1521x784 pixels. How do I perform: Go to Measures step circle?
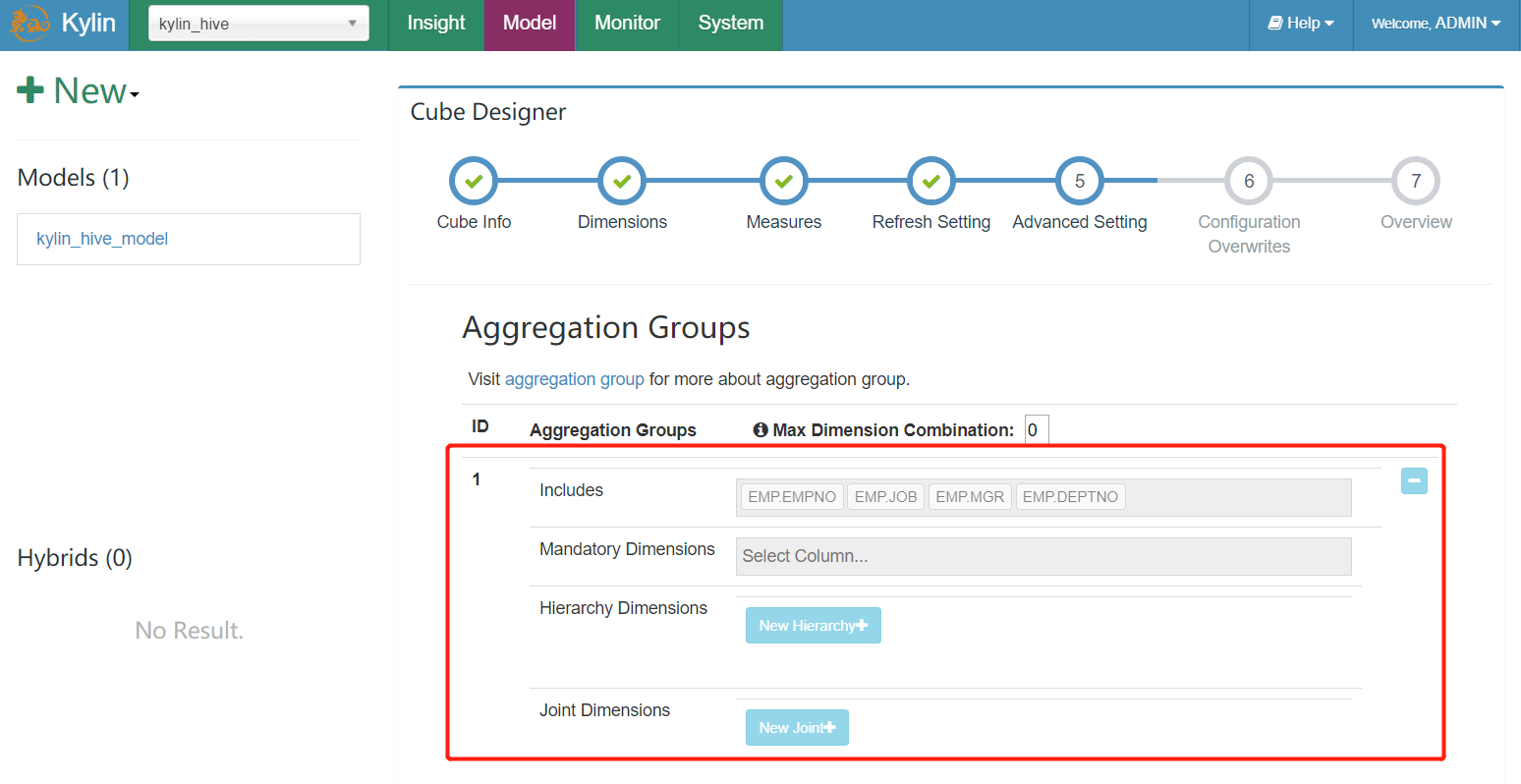(783, 181)
